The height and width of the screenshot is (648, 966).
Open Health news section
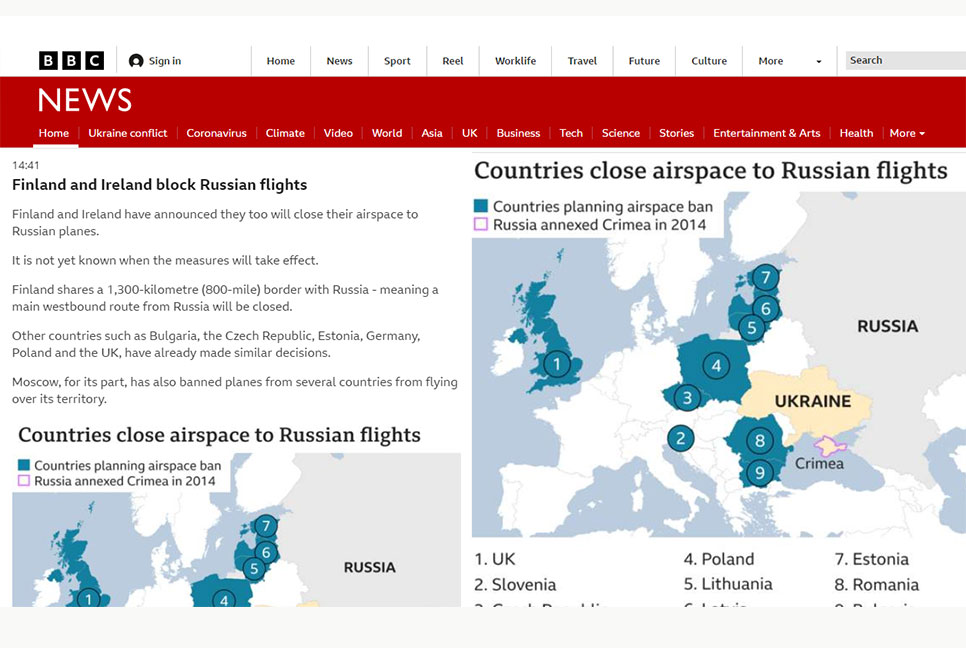856,133
